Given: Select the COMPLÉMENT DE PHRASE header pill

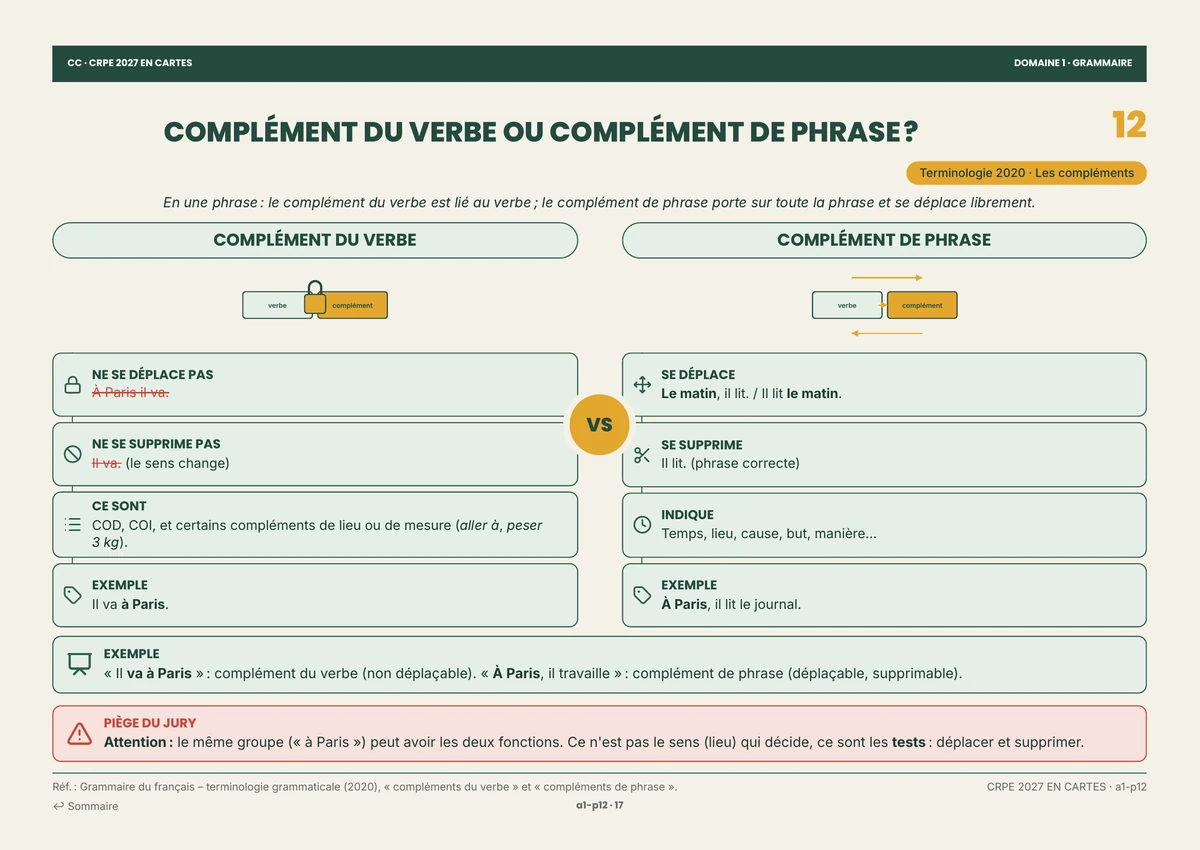Looking at the screenshot, I should click(x=884, y=240).
